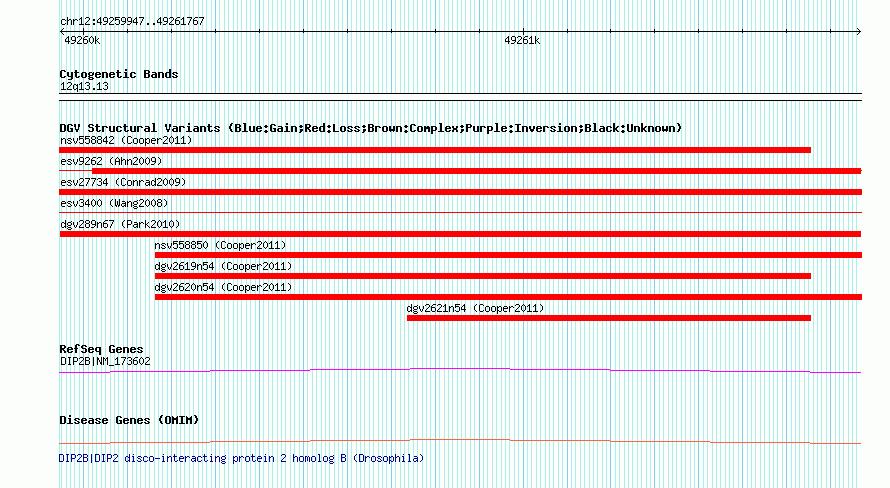890x488 pixels.
Task: Select the Cytogenetic Bands track title
Action: pyautogui.click(x=119, y=74)
